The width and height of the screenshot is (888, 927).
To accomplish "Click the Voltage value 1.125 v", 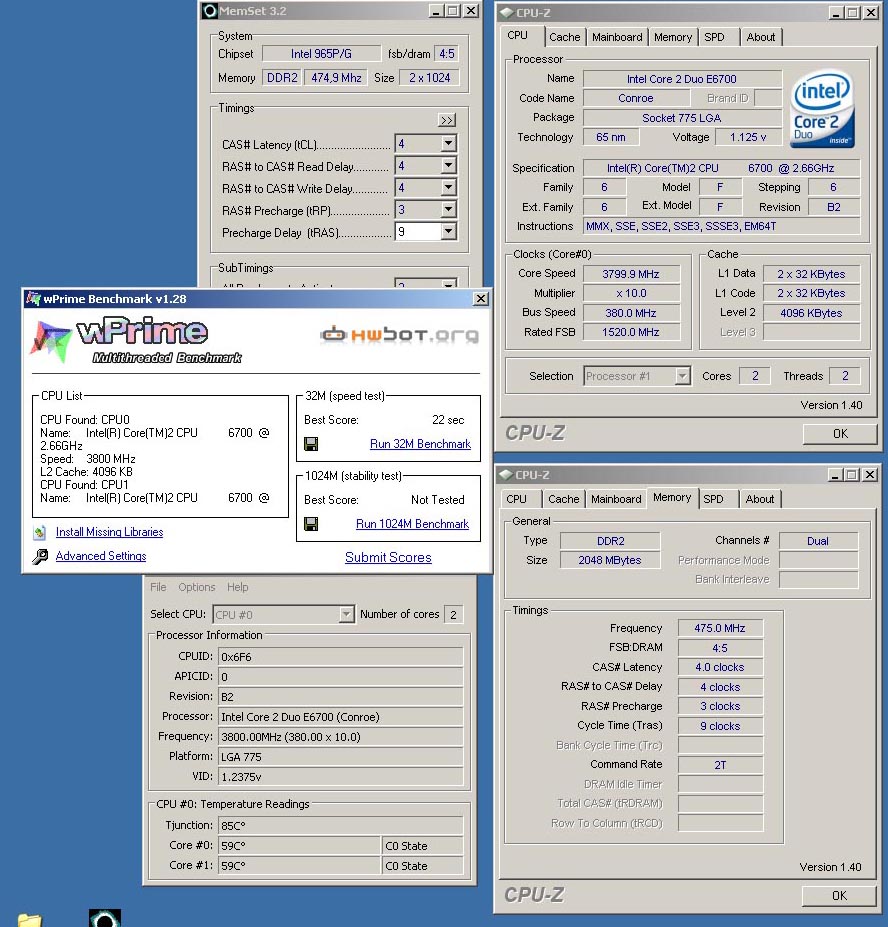I will 748,137.
